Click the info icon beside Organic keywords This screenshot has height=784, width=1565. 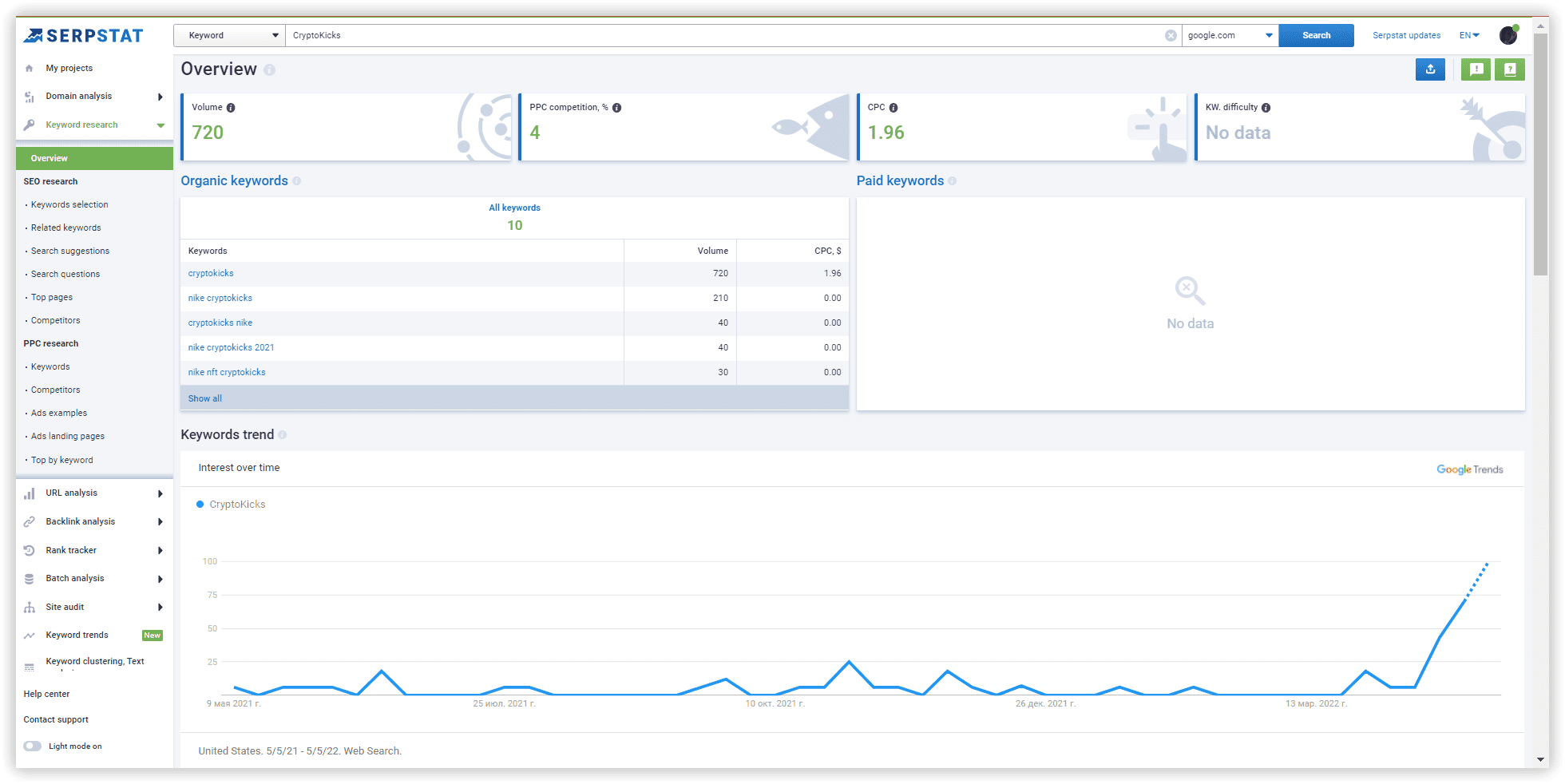point(296,181)
